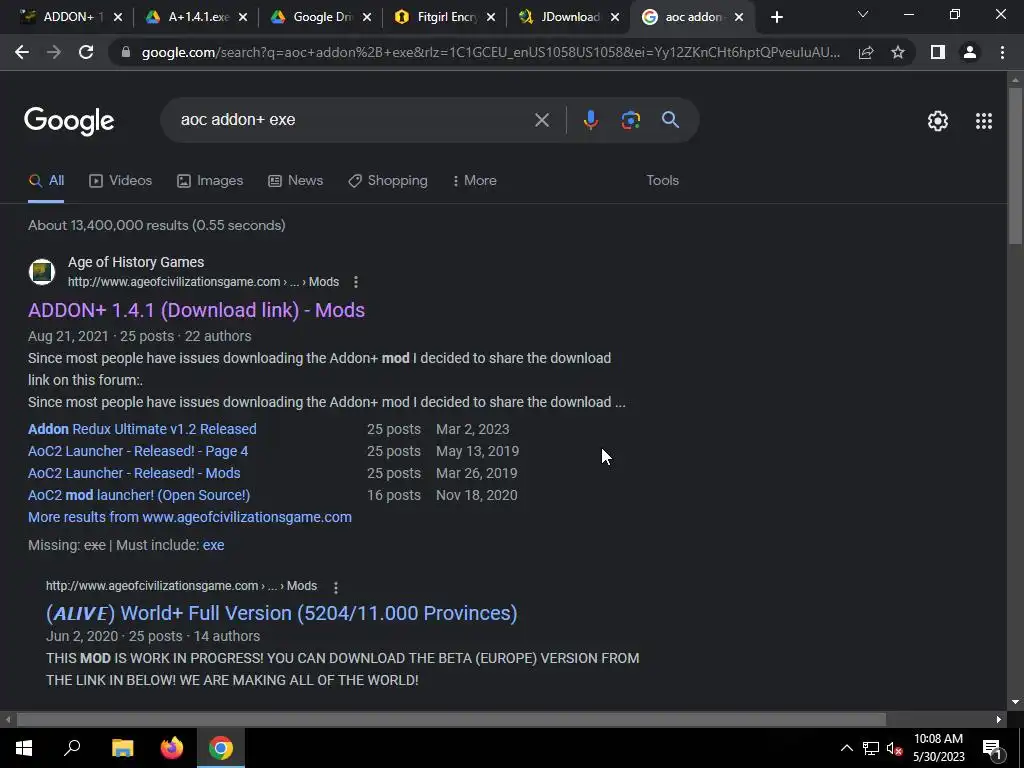The width and height of the screenshot is (1024, 768).
Task: Reload the current Google search page
Action: point(86,52)
